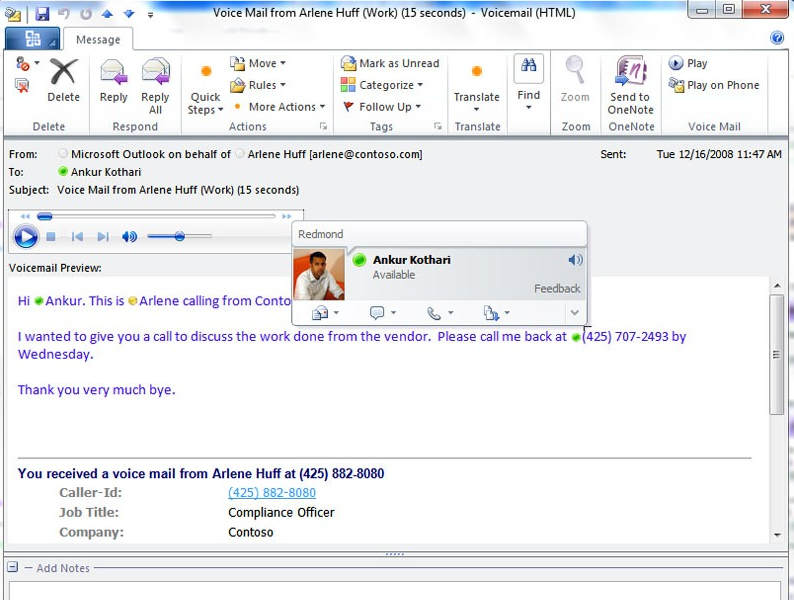Click the fast-forward arrows on the seek bar
The height and width of the screenshot is (600, 794).
point(287,217)
